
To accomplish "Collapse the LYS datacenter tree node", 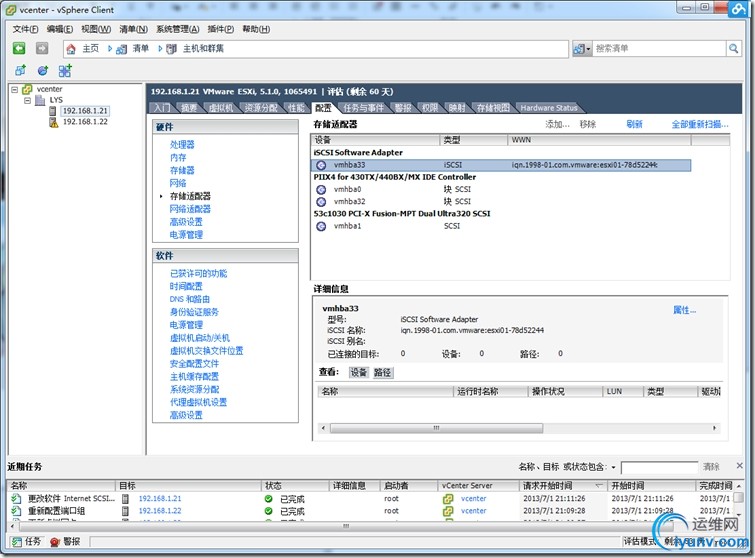I will pos(27,101).
